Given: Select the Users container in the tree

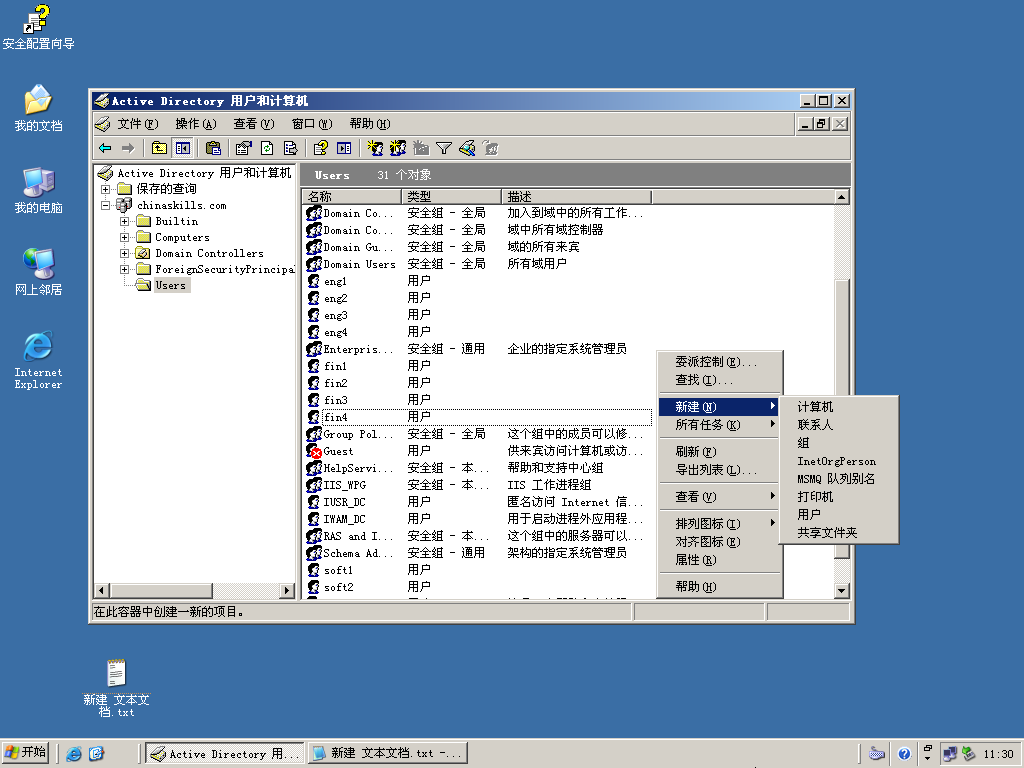Looking at the screenshot, I should (170, 285).
